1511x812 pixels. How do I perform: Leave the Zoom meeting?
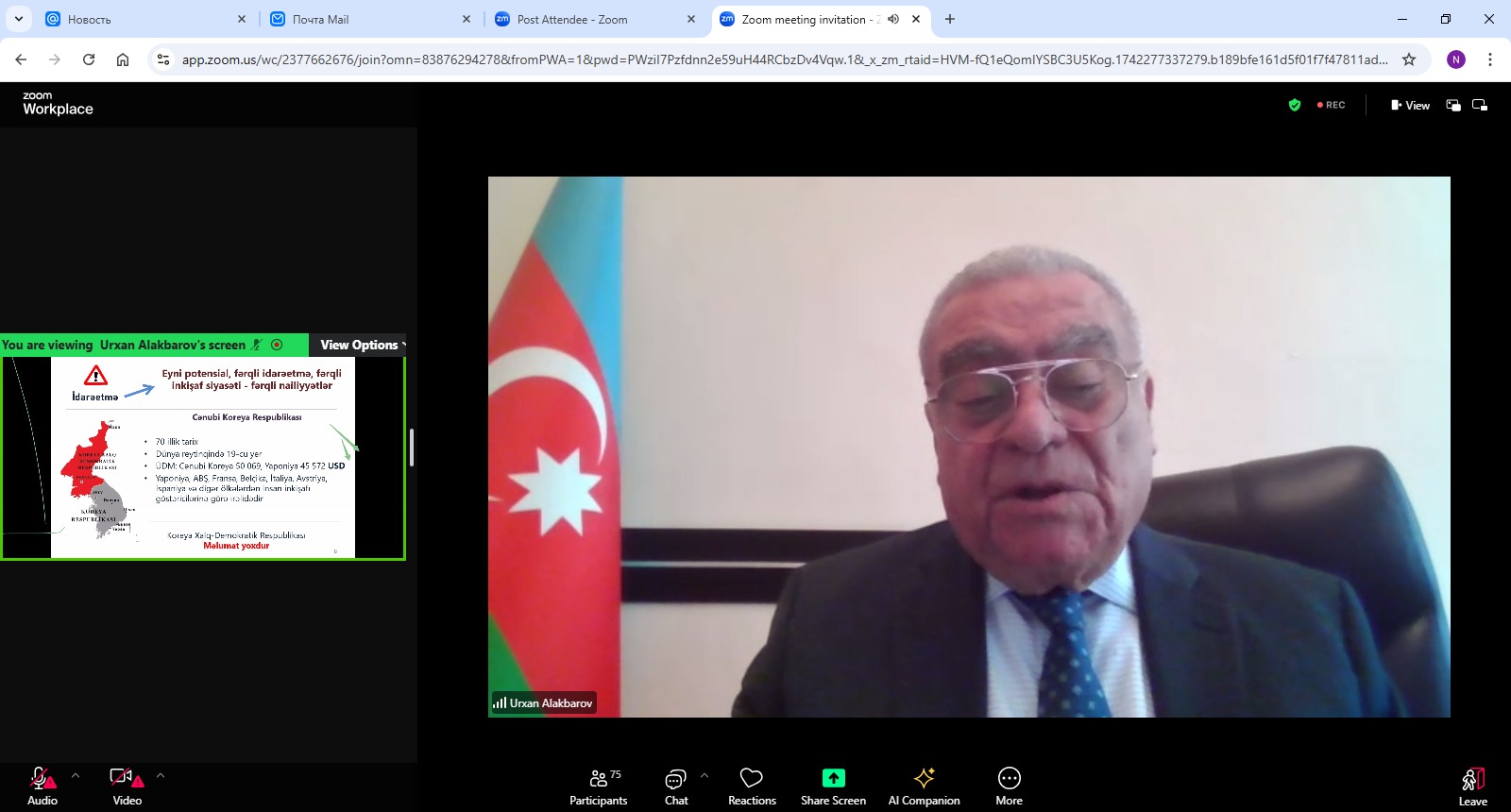[x=1472, y=786]
